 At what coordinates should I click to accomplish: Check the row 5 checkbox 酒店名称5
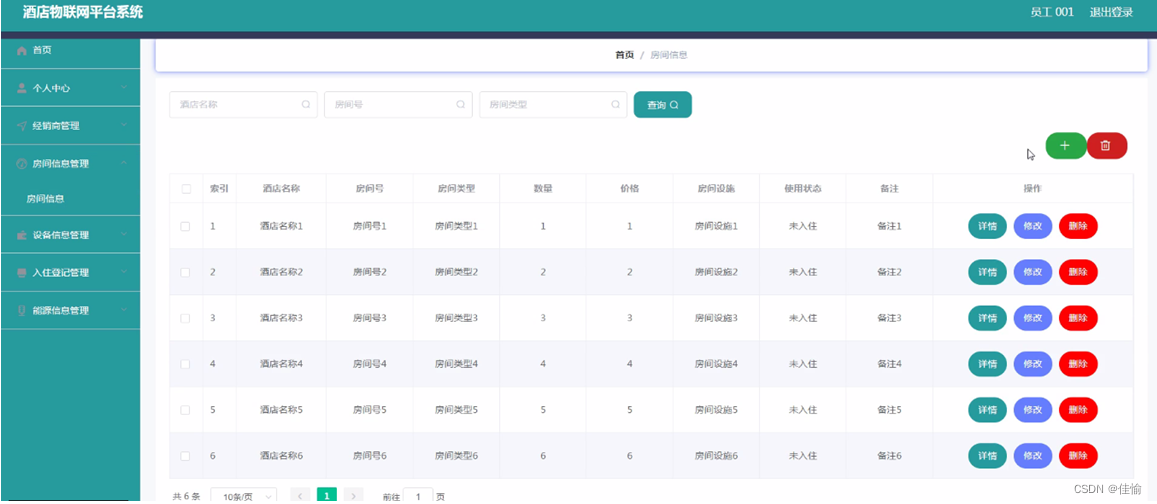(185, 410)
